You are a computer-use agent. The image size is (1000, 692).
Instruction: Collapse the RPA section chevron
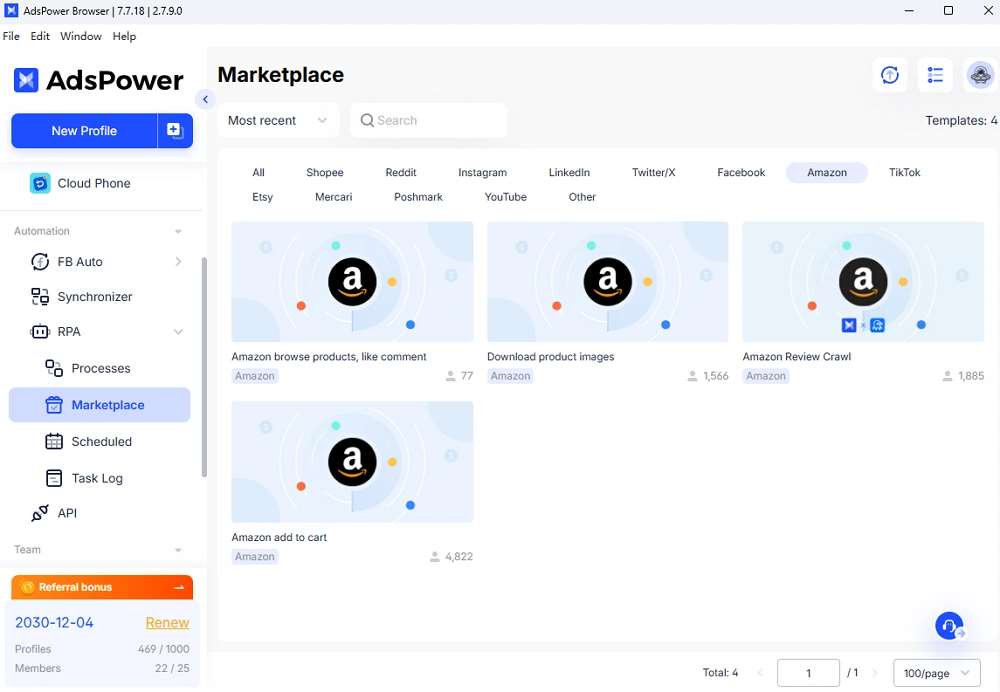pos(178,332)
